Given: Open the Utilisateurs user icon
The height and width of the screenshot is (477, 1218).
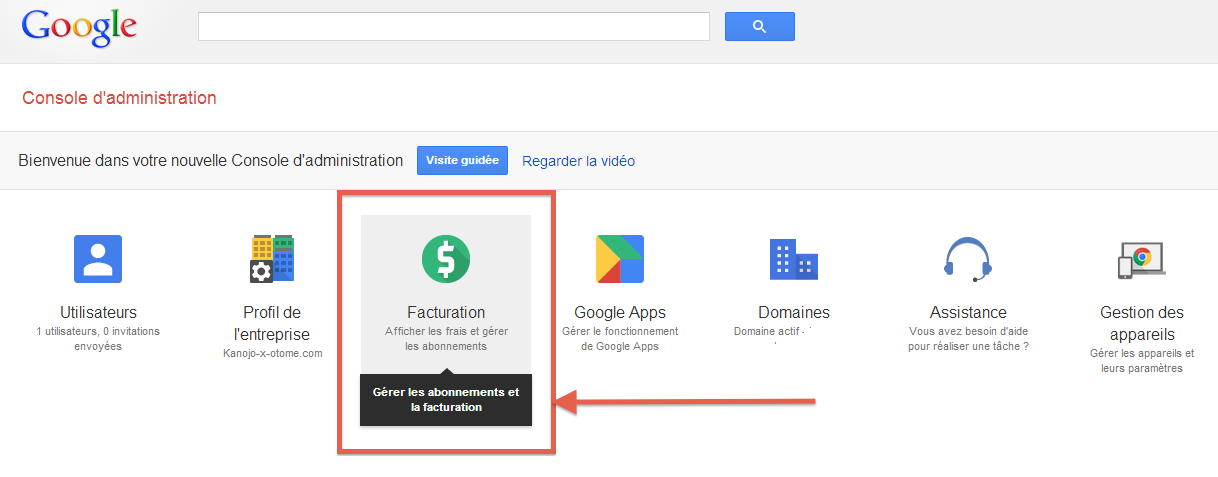Looking at the screenshot, I should pyautogui.click(x=98, y=259).
